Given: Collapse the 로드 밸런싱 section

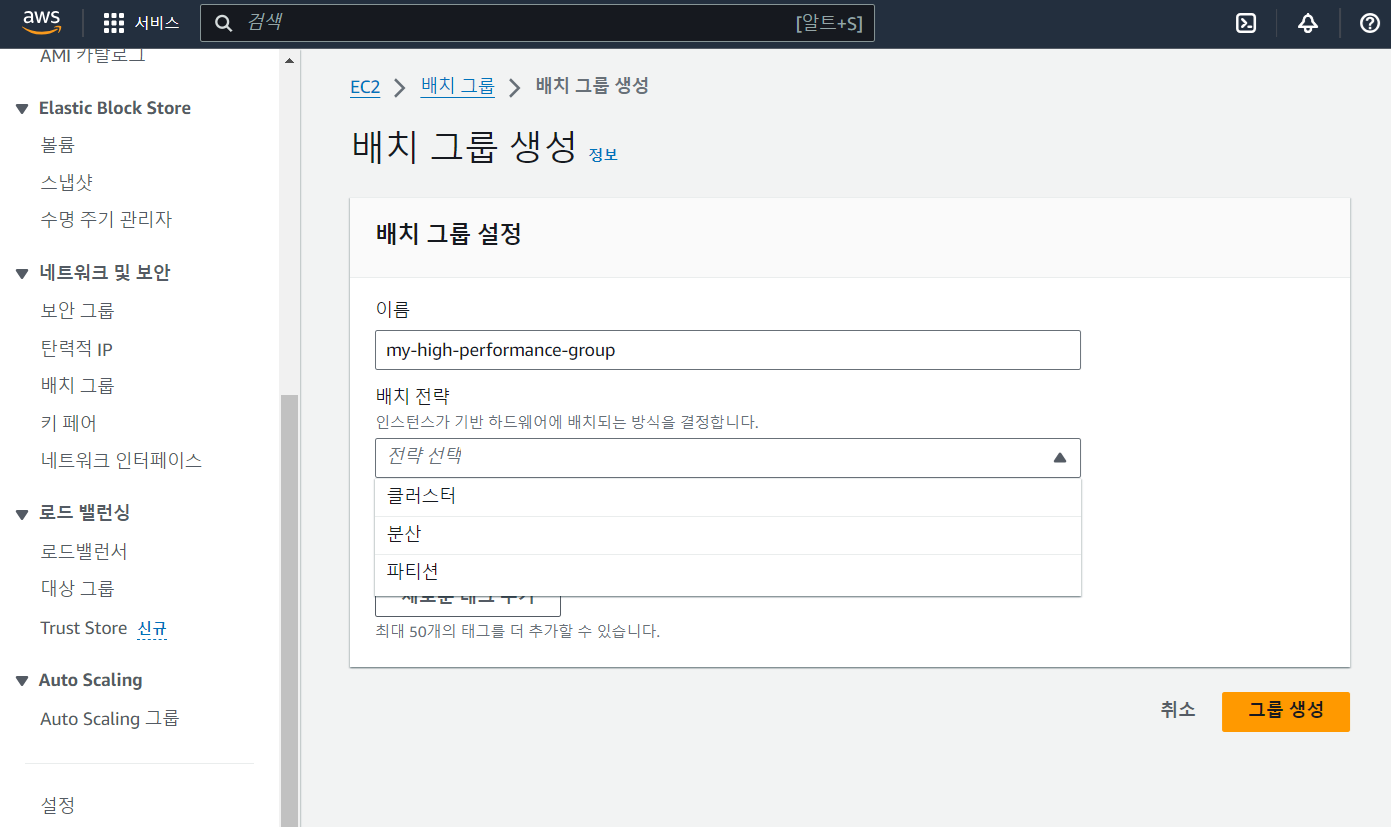Looking at the screenshot, I should [22, 514].
